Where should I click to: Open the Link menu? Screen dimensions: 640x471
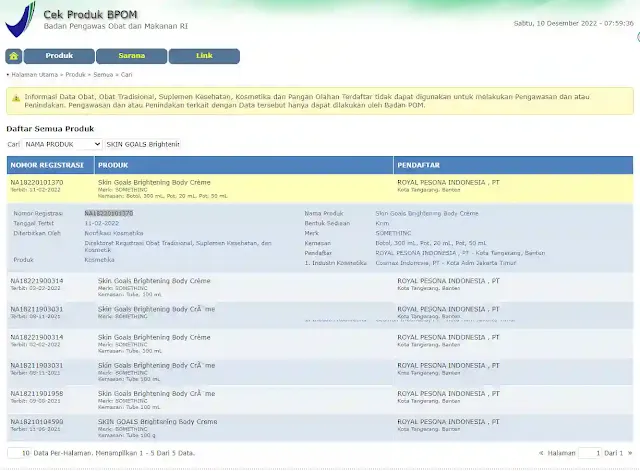(x=204, y=56)
